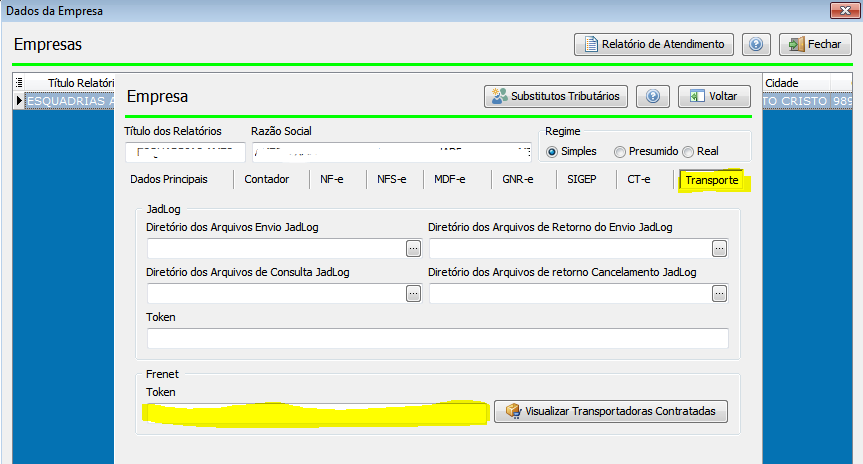
Task: Browse for Arquivos de Consulta JadLog directory
Action: pyautogui.click(x=413, y=293)
